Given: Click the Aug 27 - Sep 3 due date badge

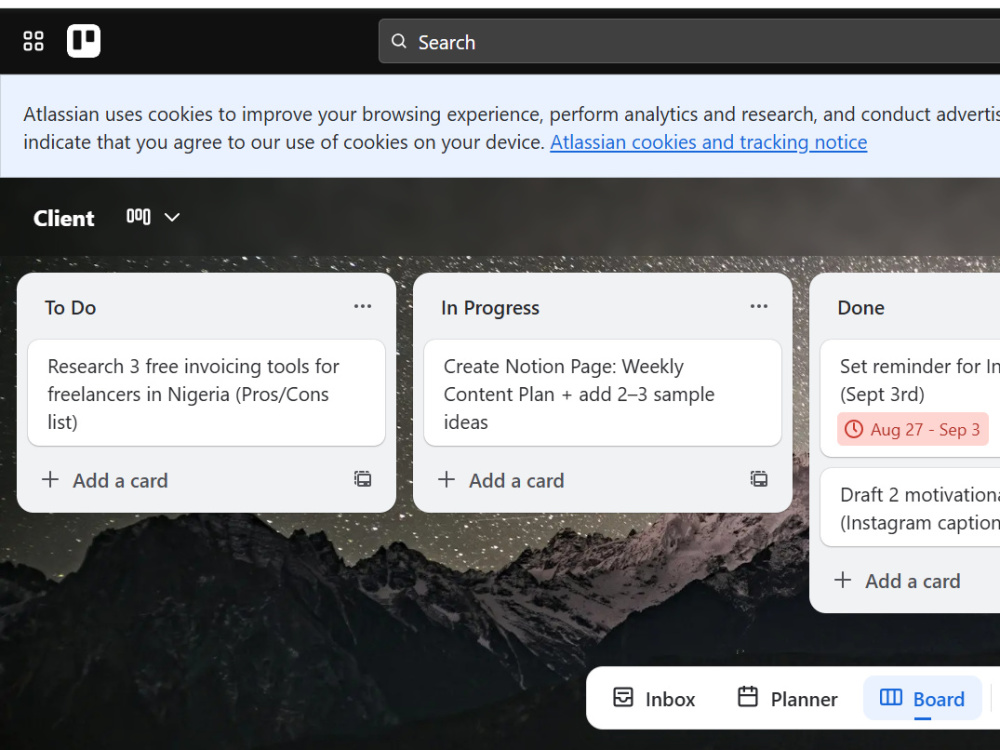Looking at the screenshot, I should pos(913,429).
